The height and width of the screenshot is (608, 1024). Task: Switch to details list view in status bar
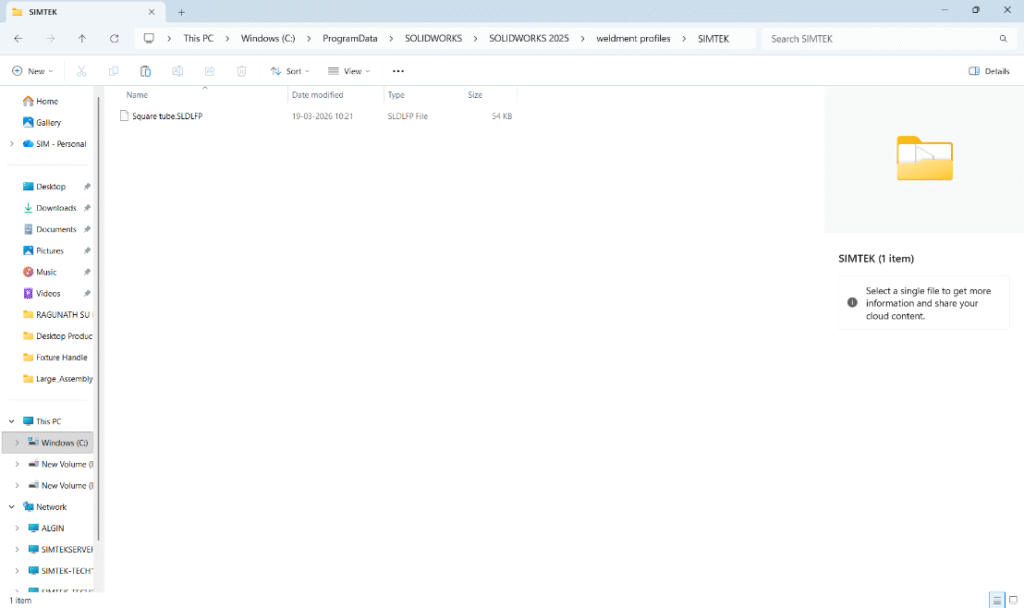[x=996, y=600]
